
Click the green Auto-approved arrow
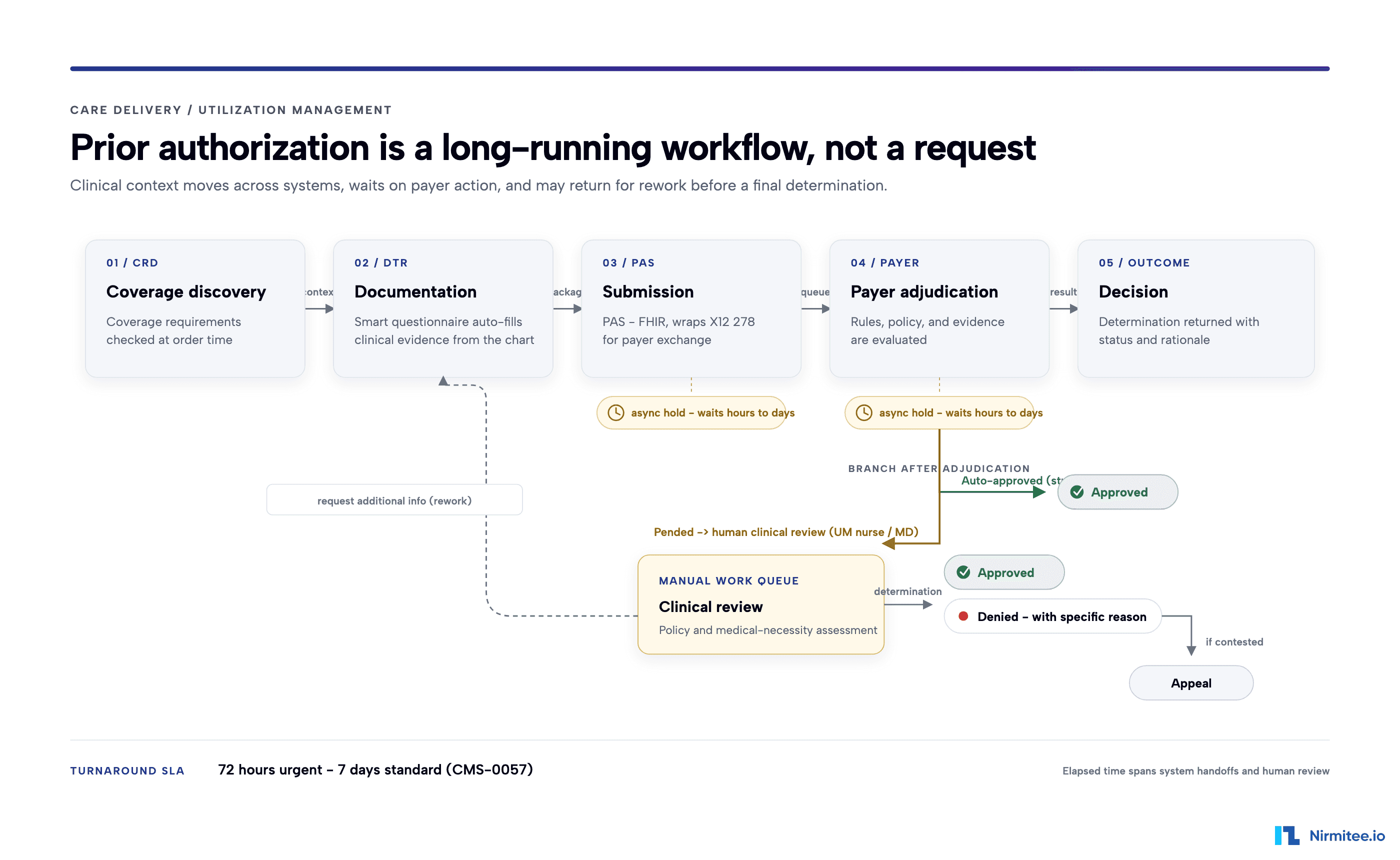[x=992, y=492]
